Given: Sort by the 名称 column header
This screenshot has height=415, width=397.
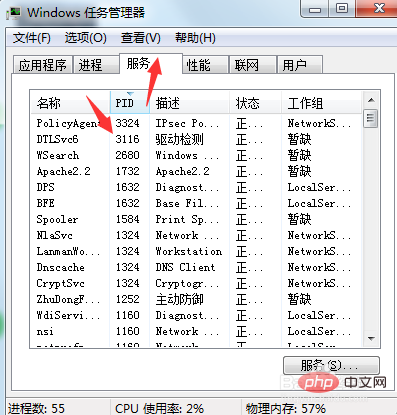Looking at the screenshot, I should click(70, 103).
